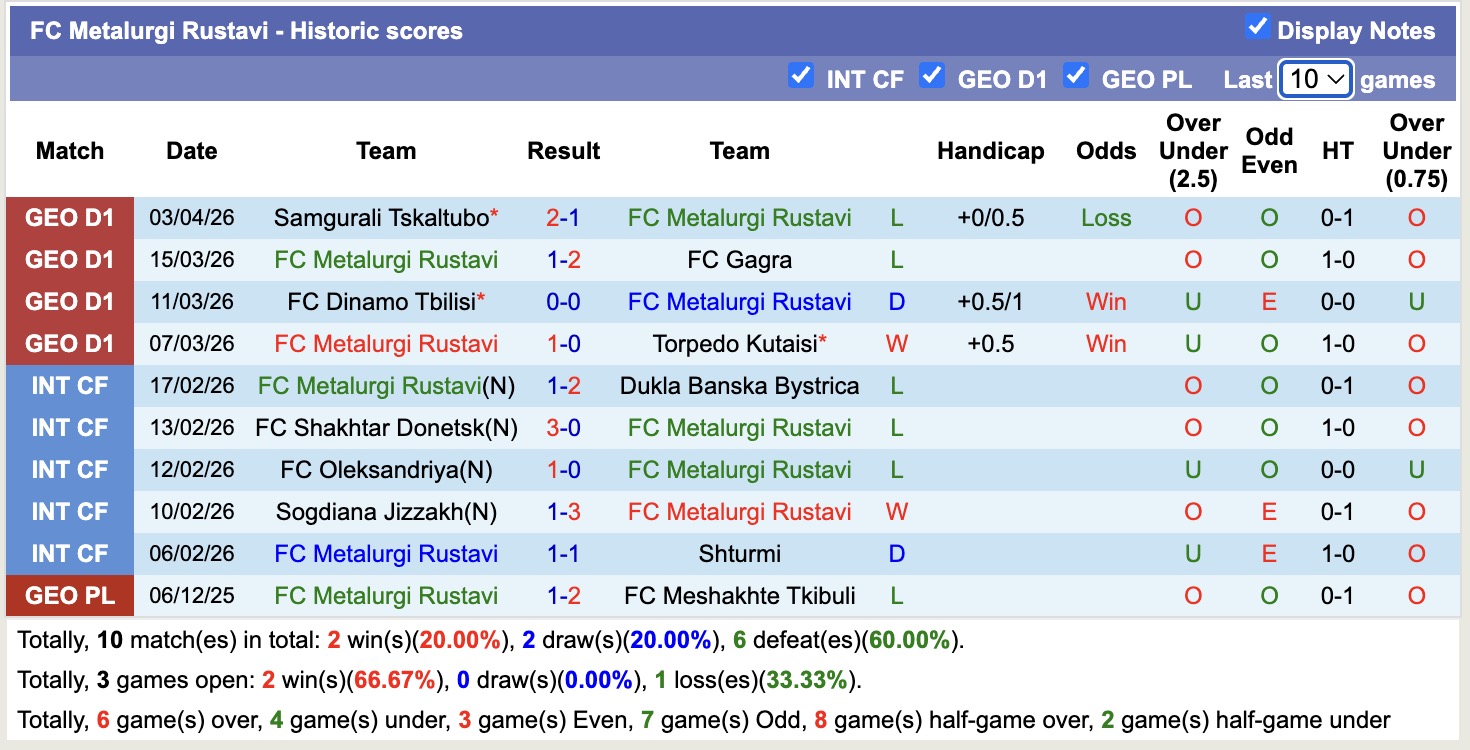Disable the GEO D1 filter checkbox
The width and height of the screenshot is (1470, 750).
tap(934, 75)
